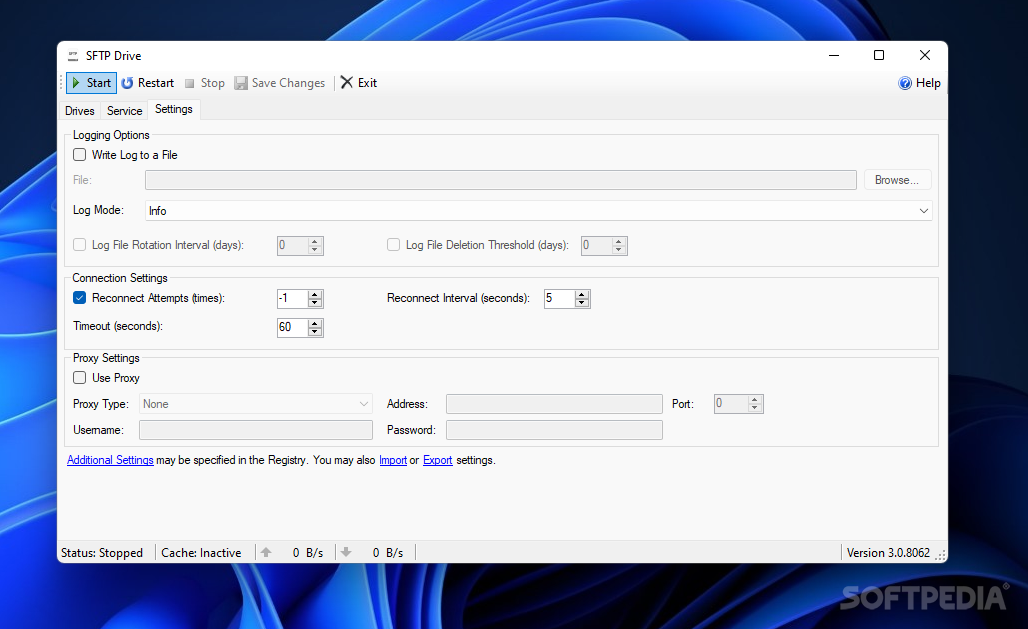Increase Reconnect Interval seconds with up arrow

point(582,294)
